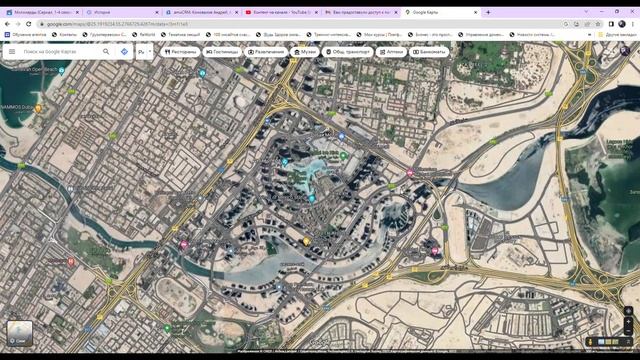Image resolution: width=640 pixels, height=360 pixels.
Task: Click the red hospital pin on the left
Action: click(x=71, y=262)
